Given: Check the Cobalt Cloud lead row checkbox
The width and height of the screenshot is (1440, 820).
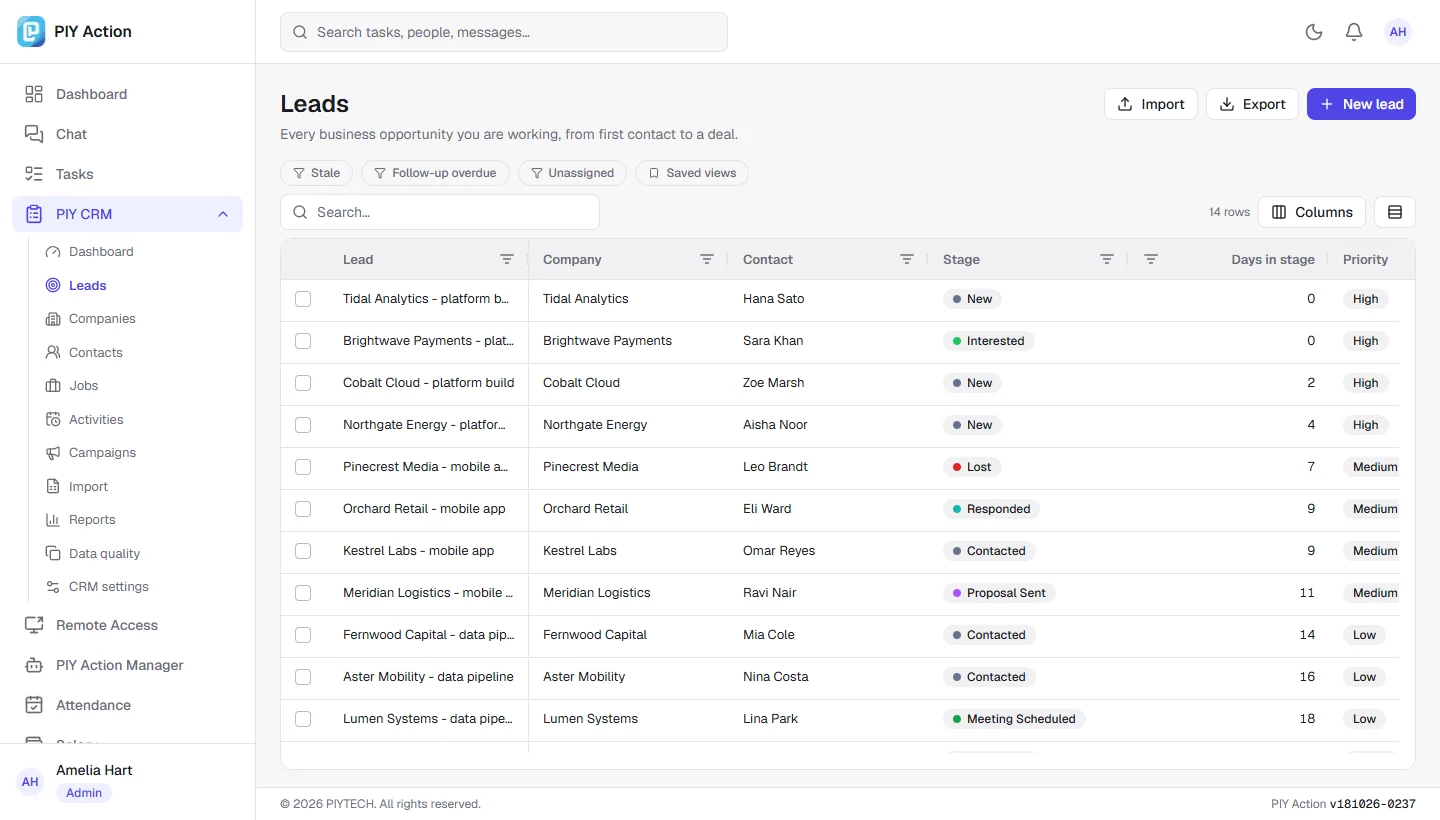Looking at the screenshot, I should pyautogui.click(x=303, y=383).
